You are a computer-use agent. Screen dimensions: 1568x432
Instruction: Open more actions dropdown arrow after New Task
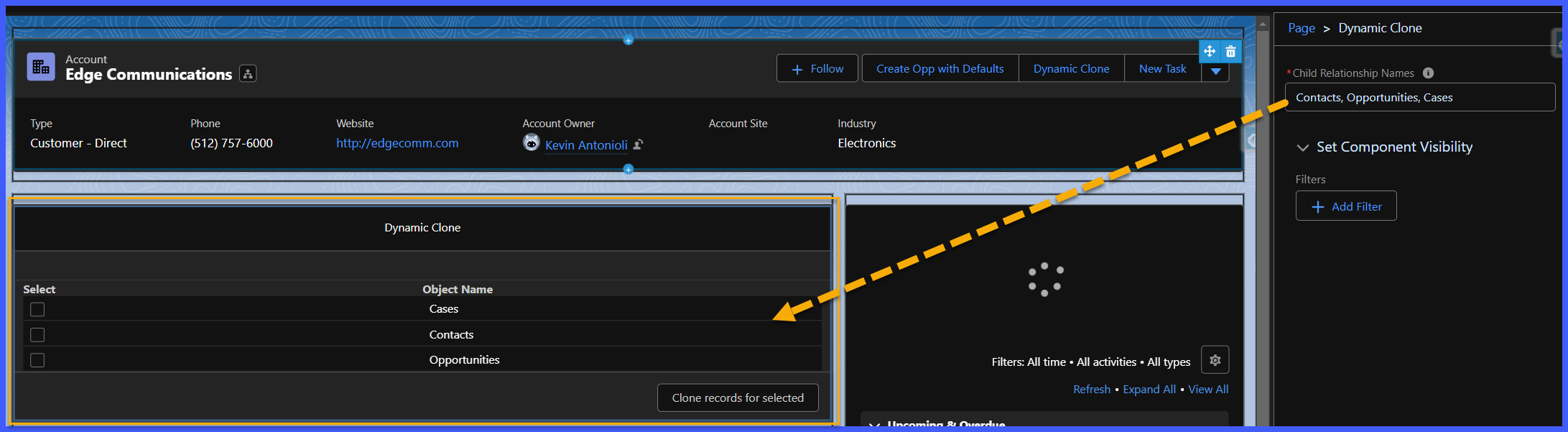(1215, 71)
